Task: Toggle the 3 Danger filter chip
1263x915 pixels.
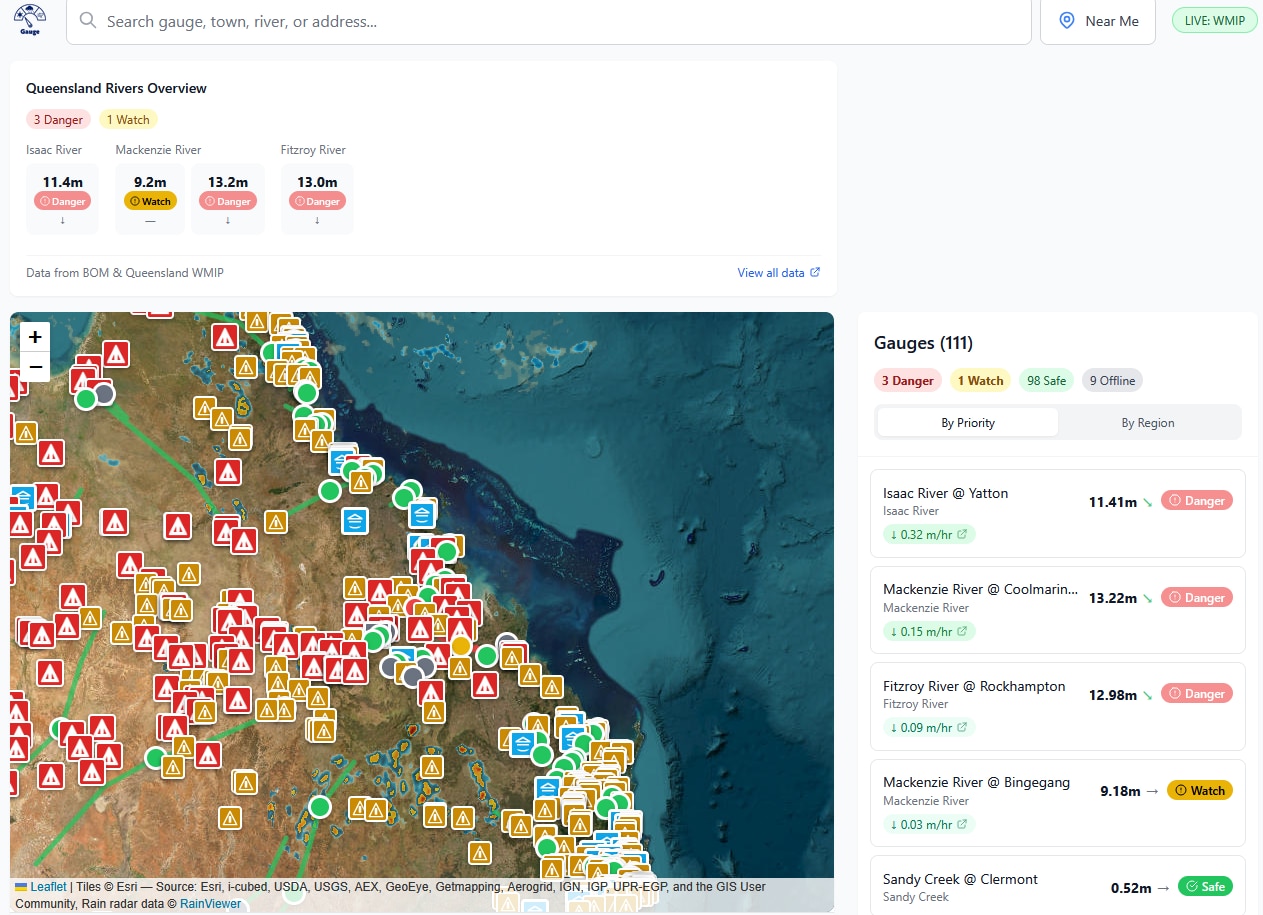Action: coord(907,380)
